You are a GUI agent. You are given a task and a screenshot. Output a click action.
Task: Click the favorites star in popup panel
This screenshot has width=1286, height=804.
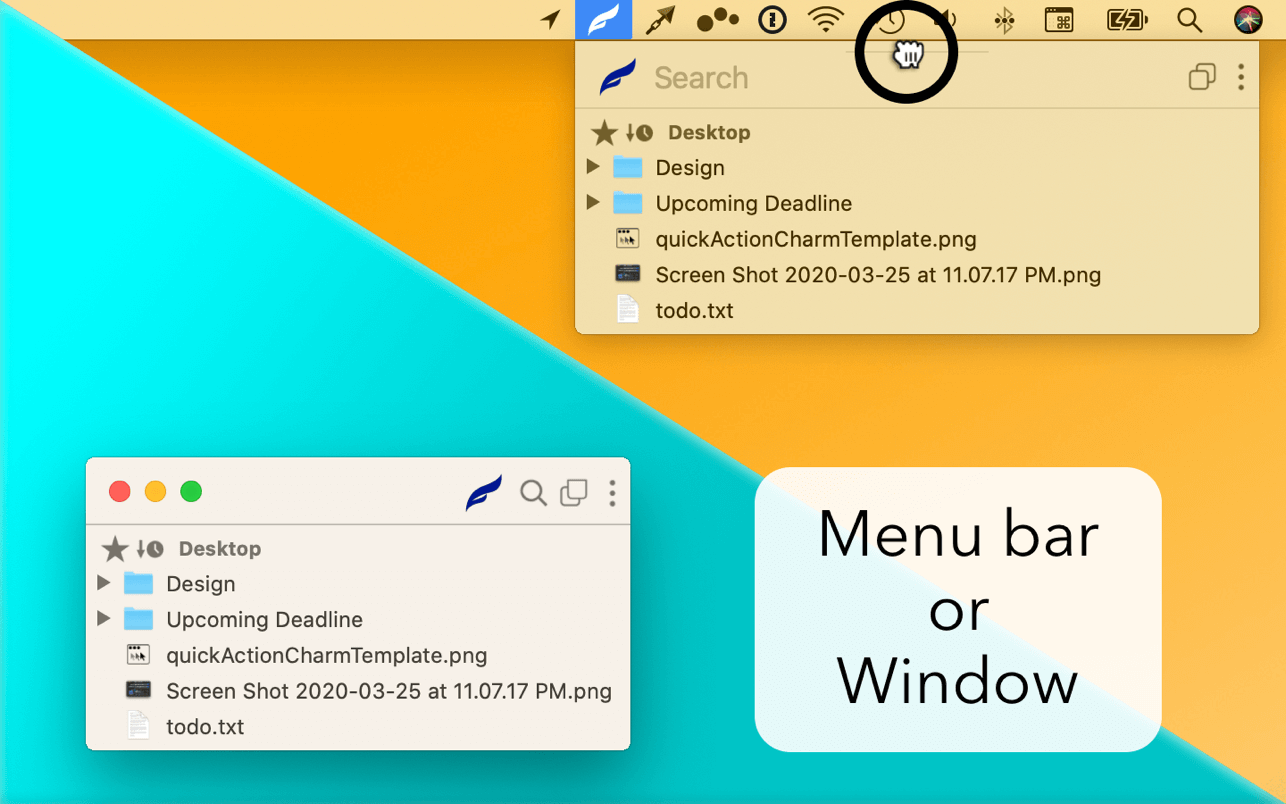coord(604,132)
